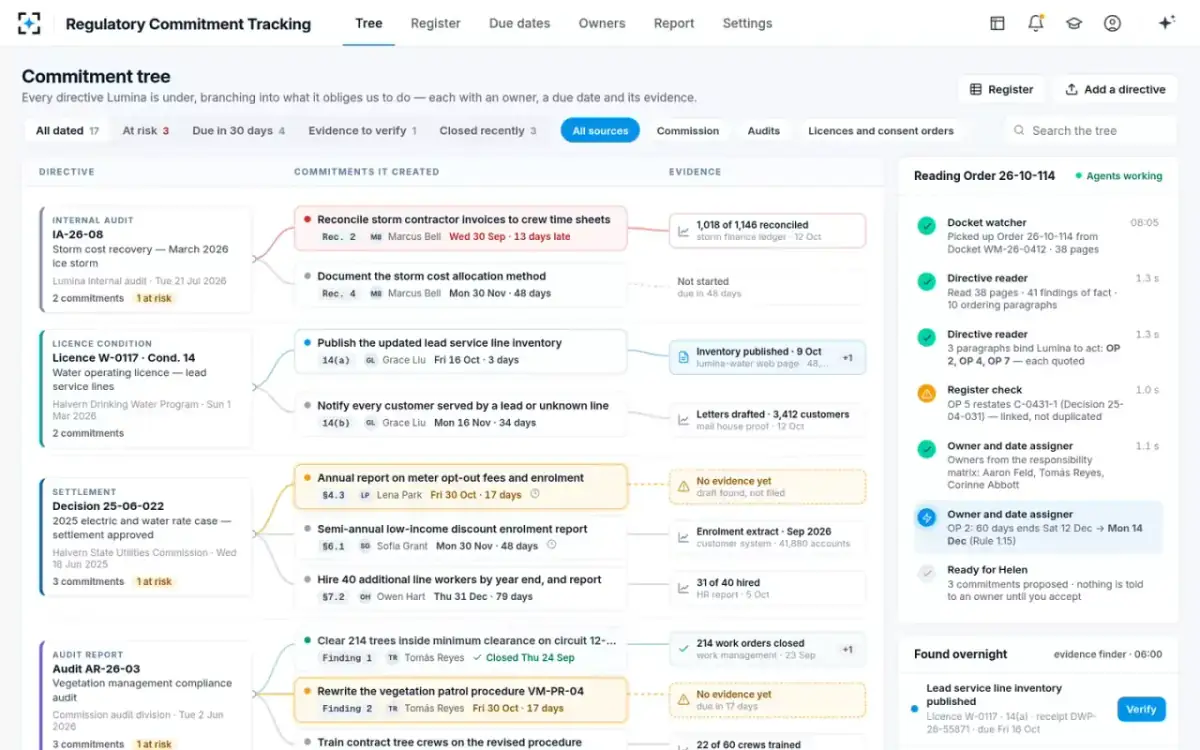The image size is (1200, 750).
Task: Click 'Closed Thu 24 Sep' status text
Action: tap(530, 658)
